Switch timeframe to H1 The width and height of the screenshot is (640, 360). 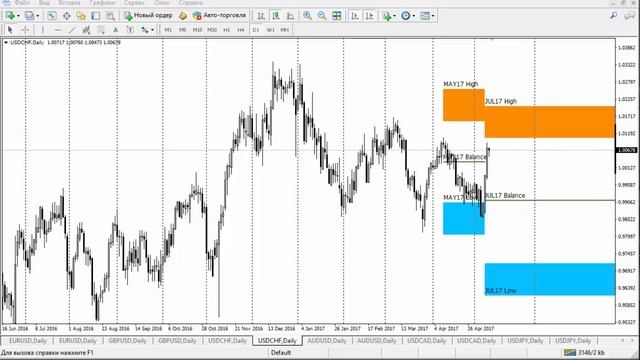227,30
